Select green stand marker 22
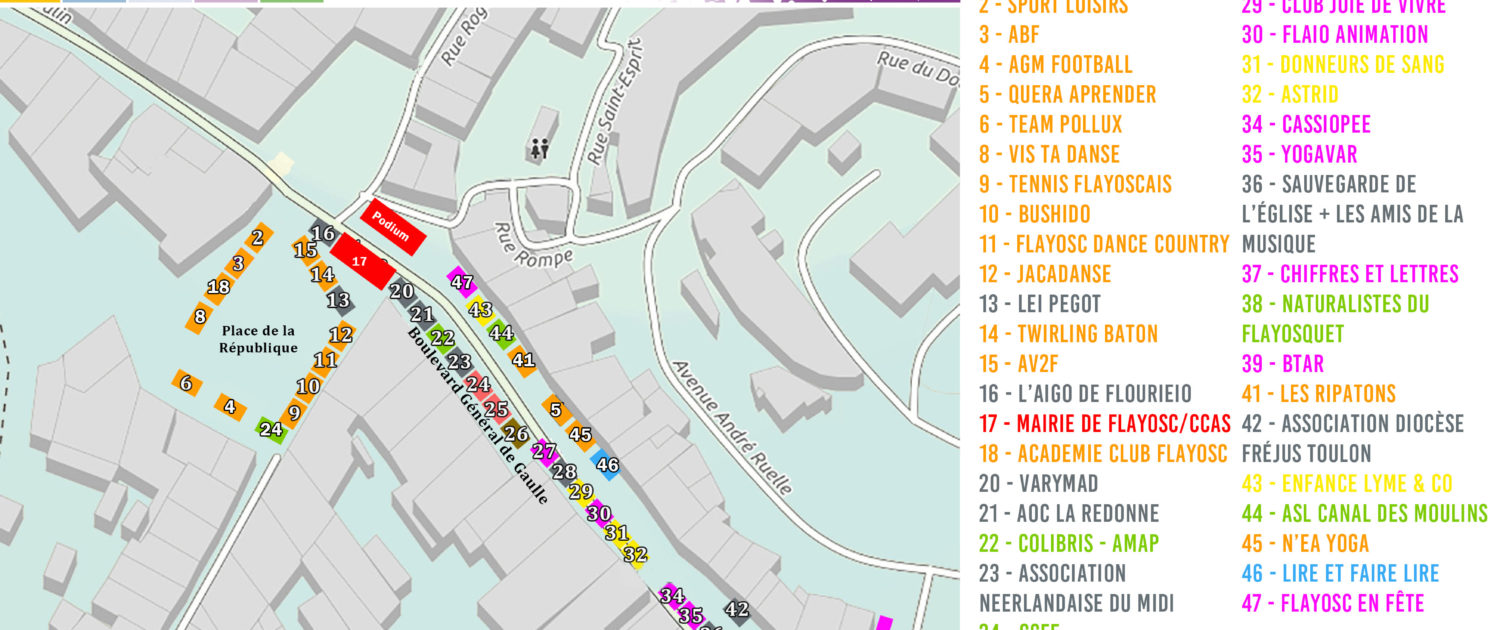This screenshot has height=630, width=1500. click(441, 338)
